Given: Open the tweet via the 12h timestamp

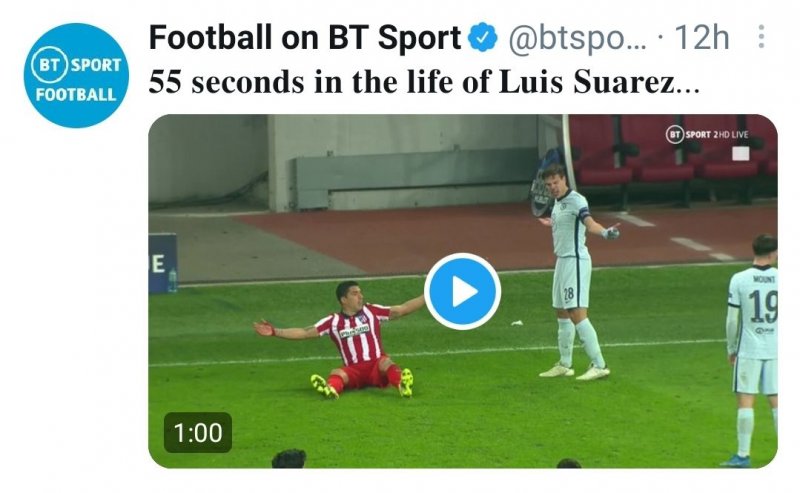Looking at the screenshot, I should (x=702, y=39).
